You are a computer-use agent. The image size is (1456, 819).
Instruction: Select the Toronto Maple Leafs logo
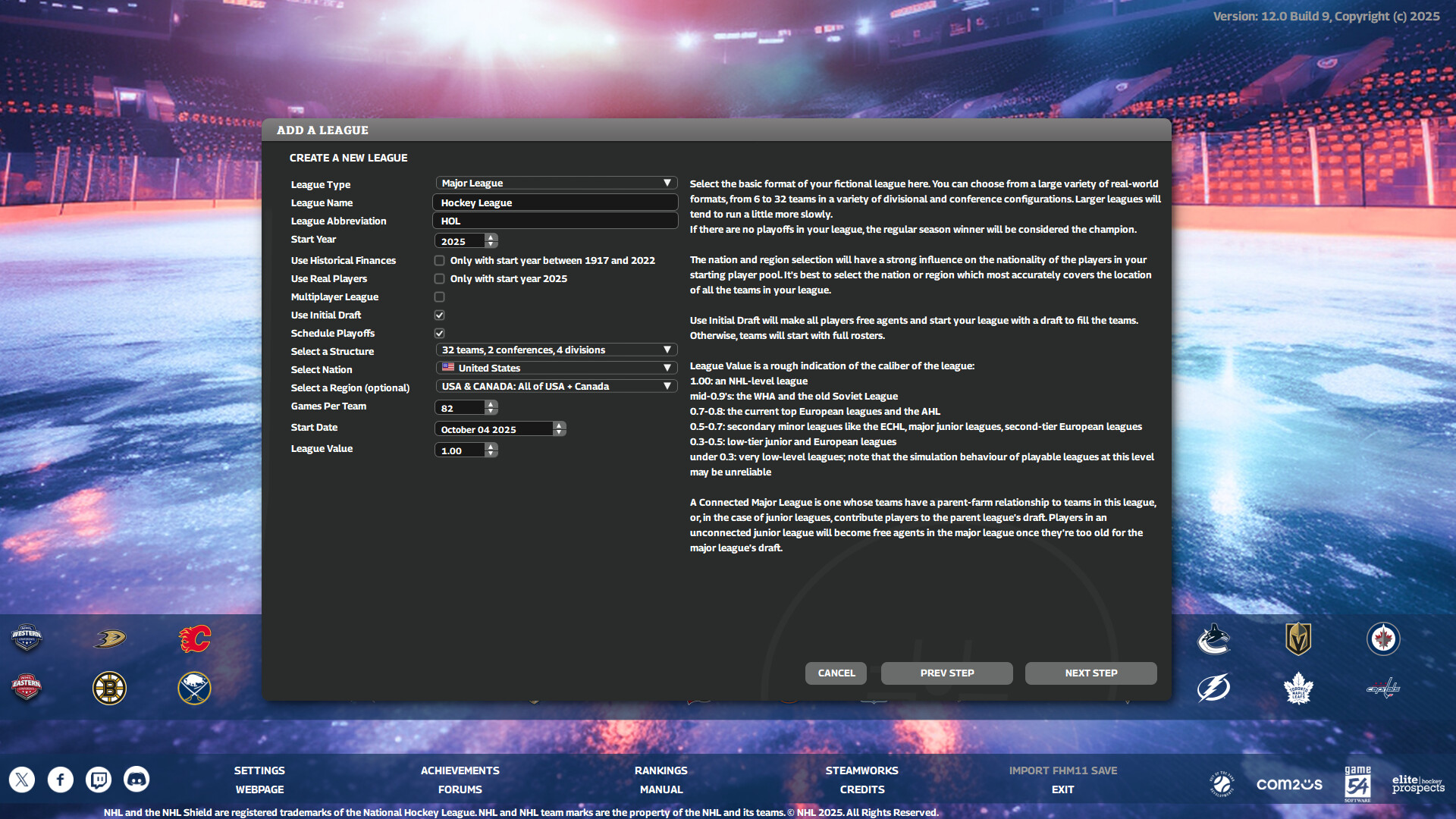(1298, 688)
